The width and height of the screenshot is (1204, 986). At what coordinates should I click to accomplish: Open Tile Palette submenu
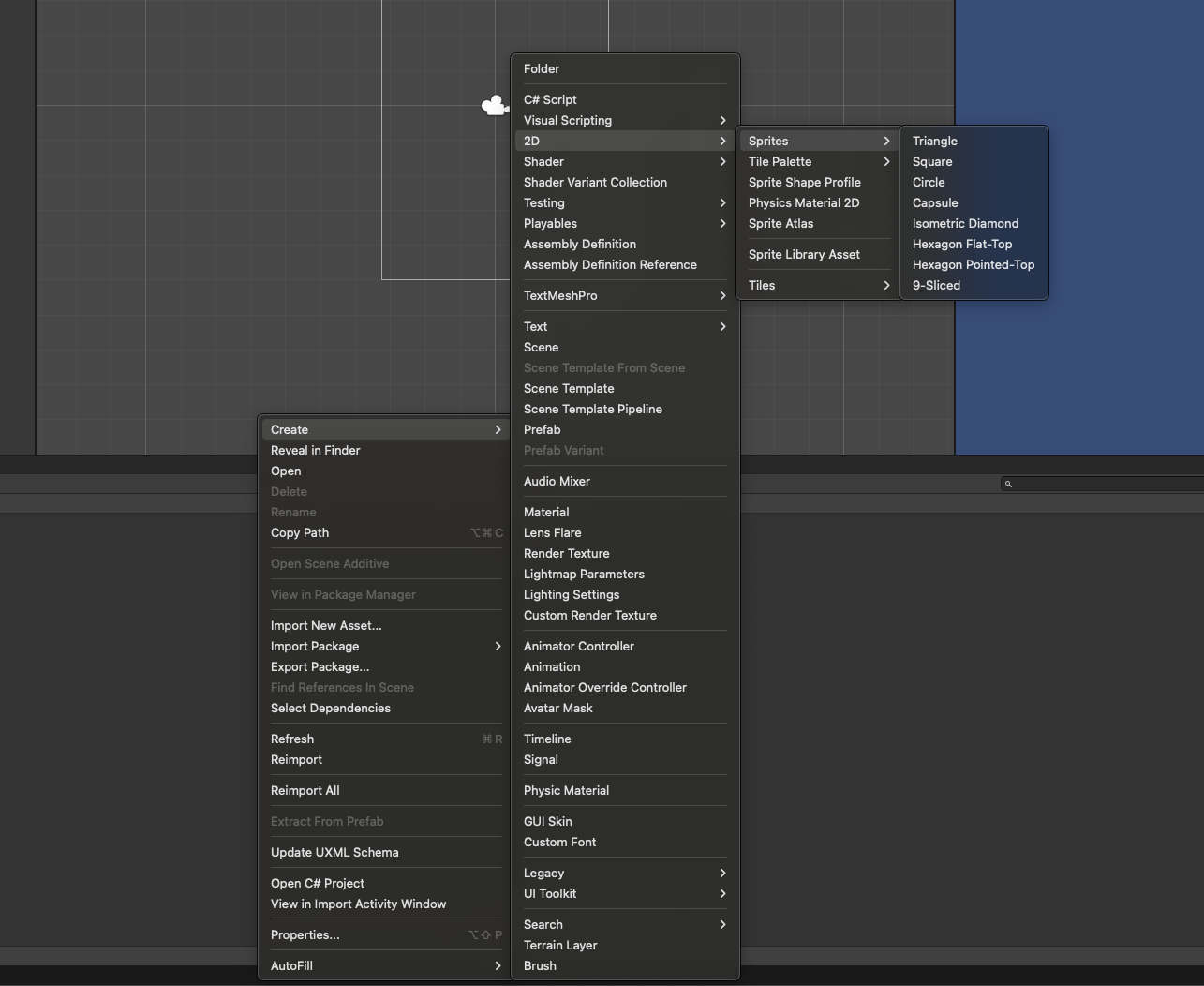coord(818,161)
